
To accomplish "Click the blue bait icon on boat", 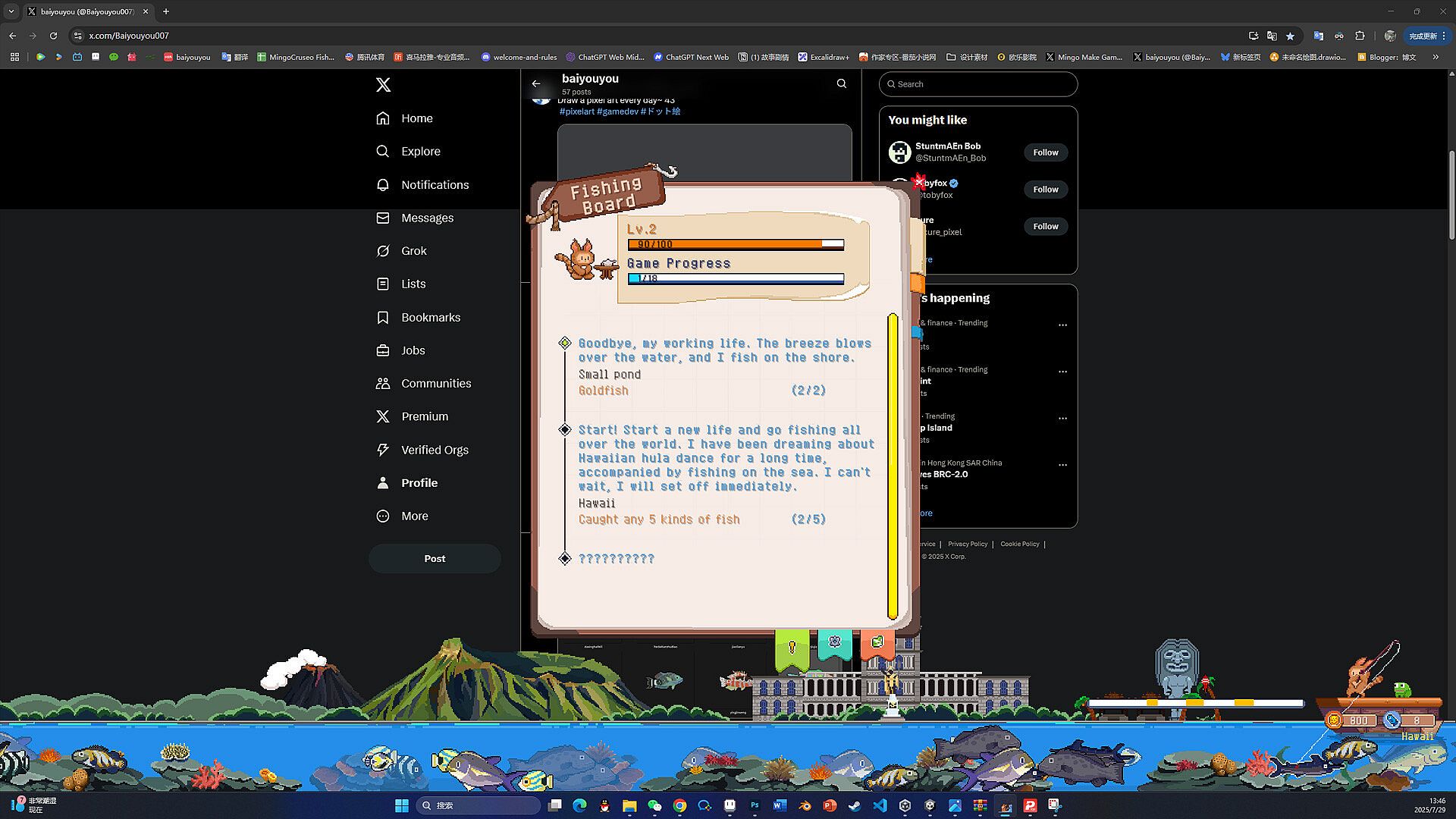I will [1392, 720].
